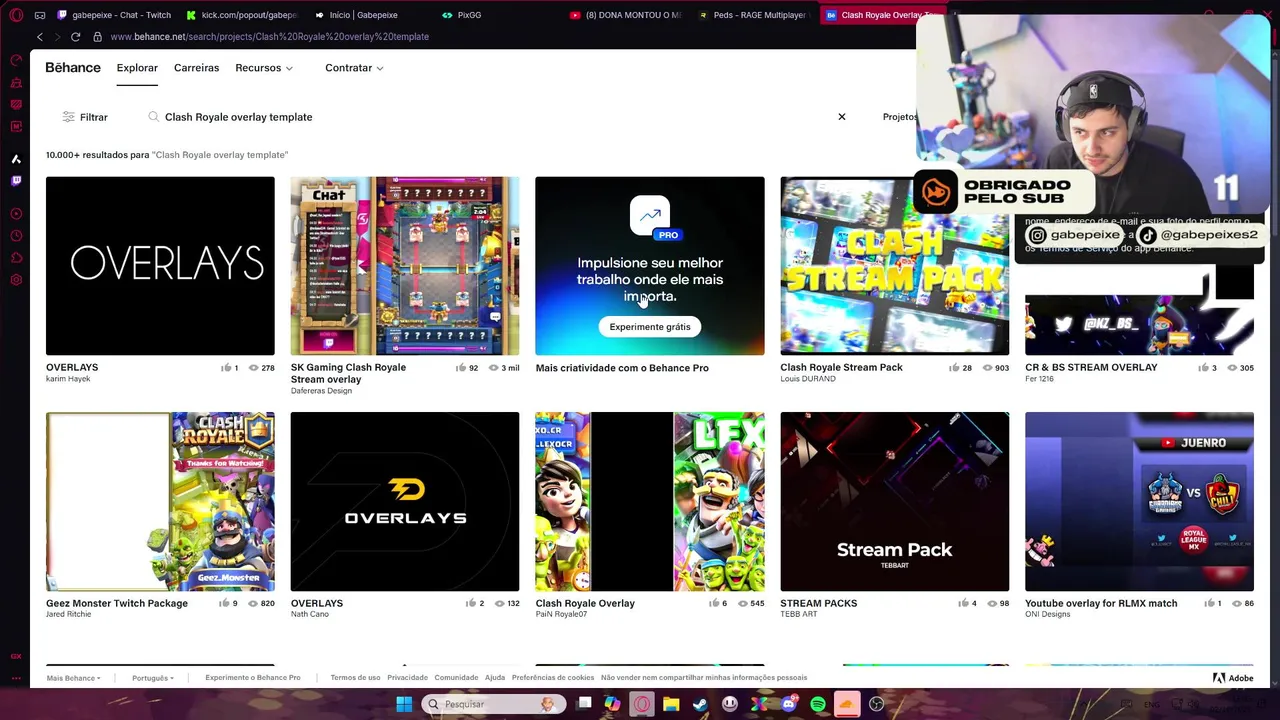Image resolution: width=1280 pixels, height=720 pixels.
Task: Open Termos de uso footer link
Action: (x=355, y=678)
